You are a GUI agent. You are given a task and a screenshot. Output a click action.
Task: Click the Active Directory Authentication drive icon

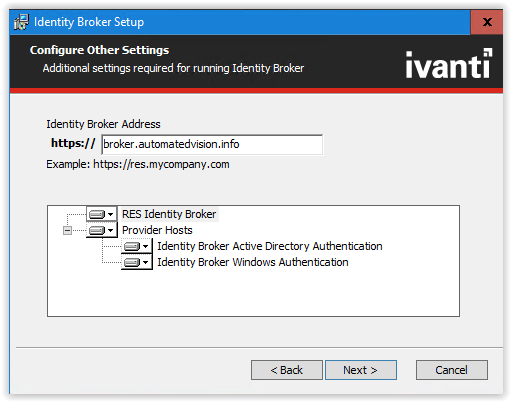(132, 246)
